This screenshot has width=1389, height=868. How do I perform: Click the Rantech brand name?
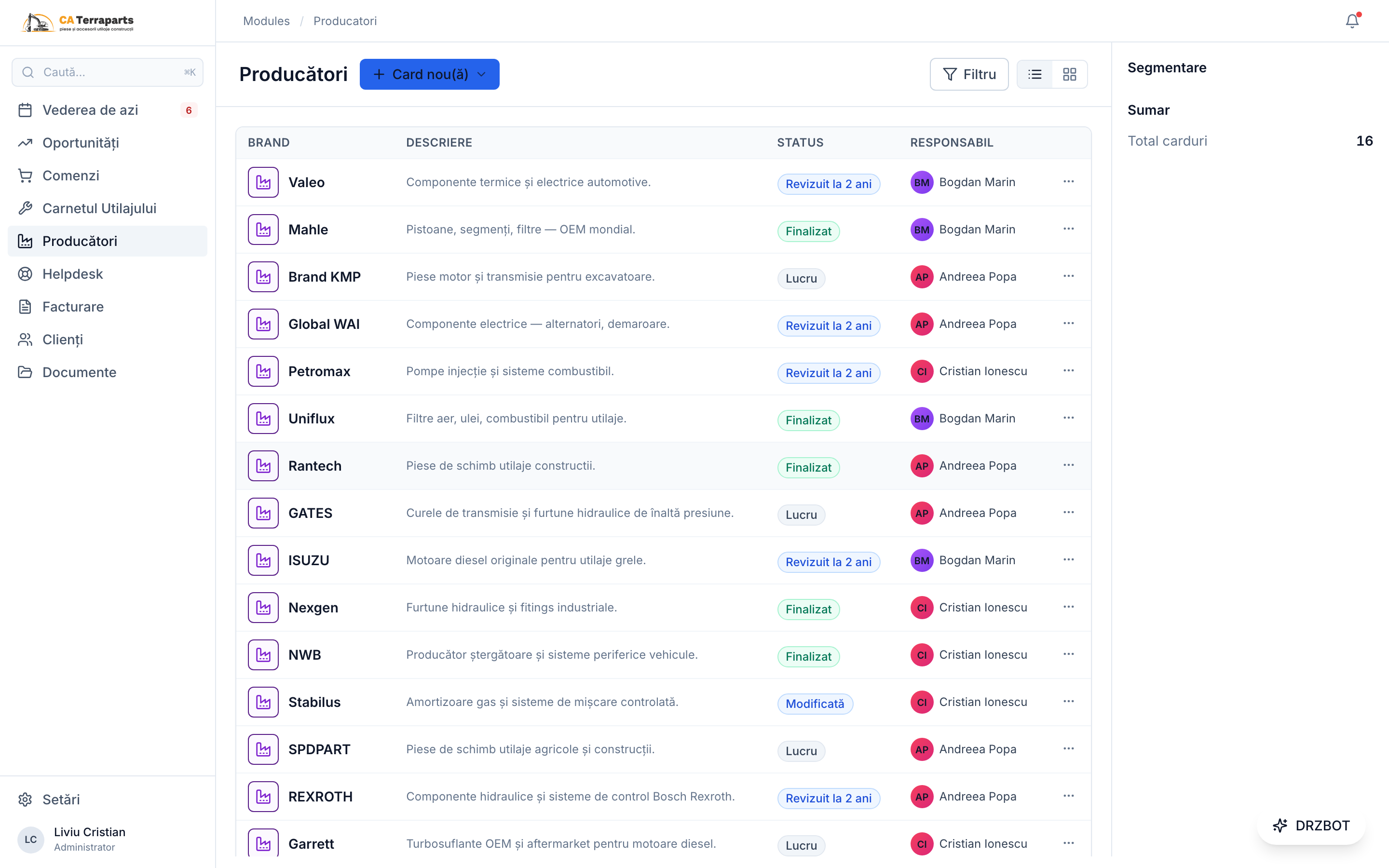(315, 466)
